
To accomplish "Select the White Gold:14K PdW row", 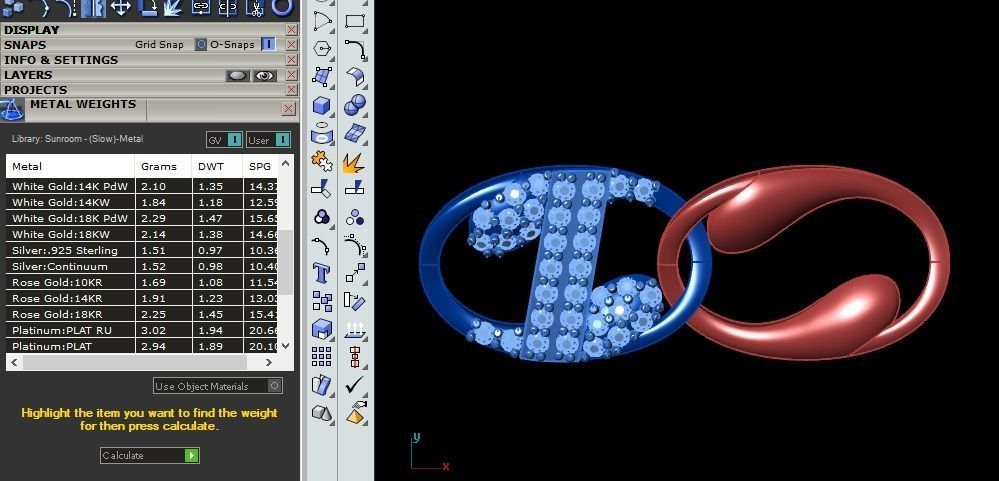I will (142, 187).
